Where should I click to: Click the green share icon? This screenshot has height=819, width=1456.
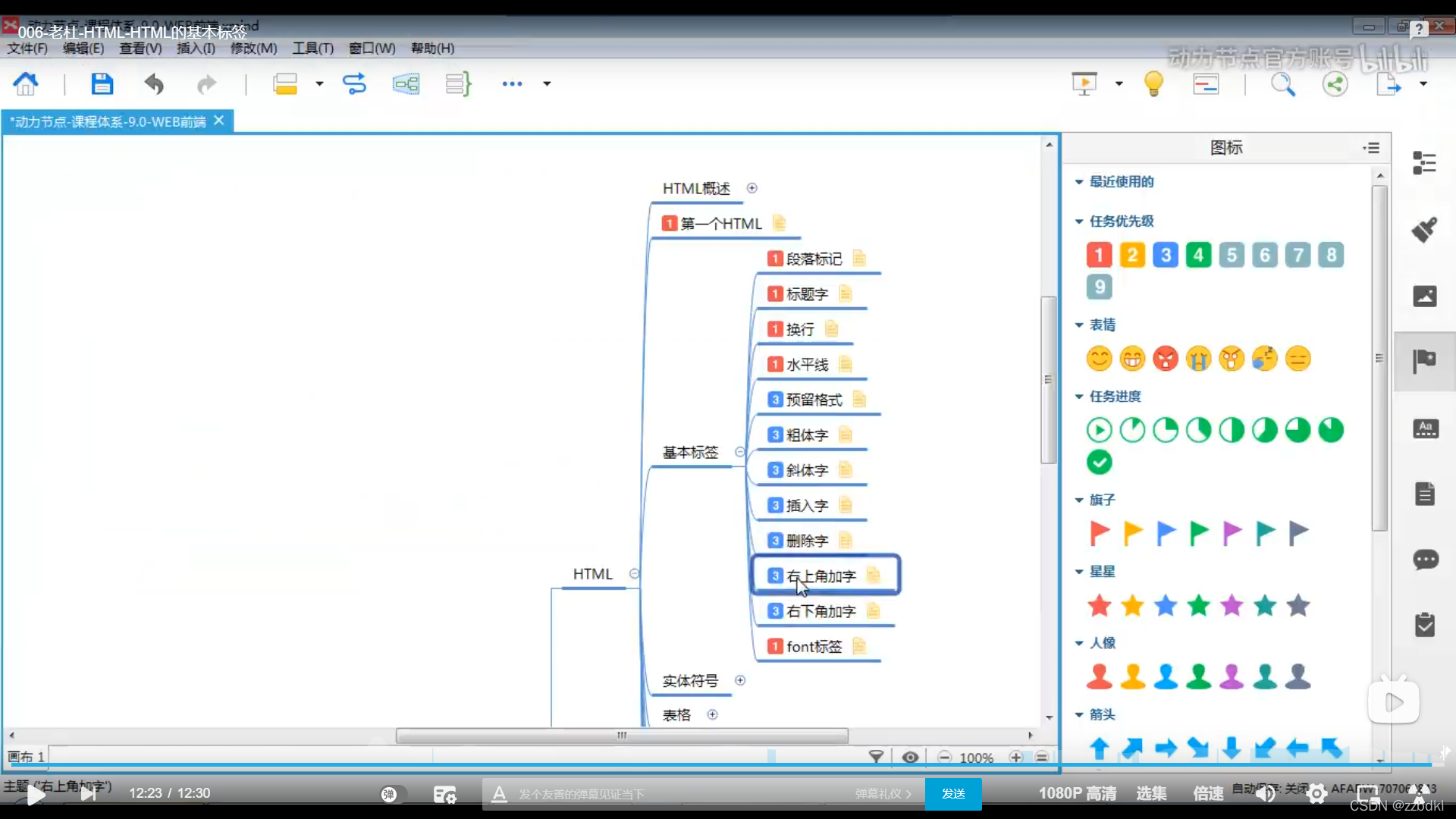point(1335,83)
